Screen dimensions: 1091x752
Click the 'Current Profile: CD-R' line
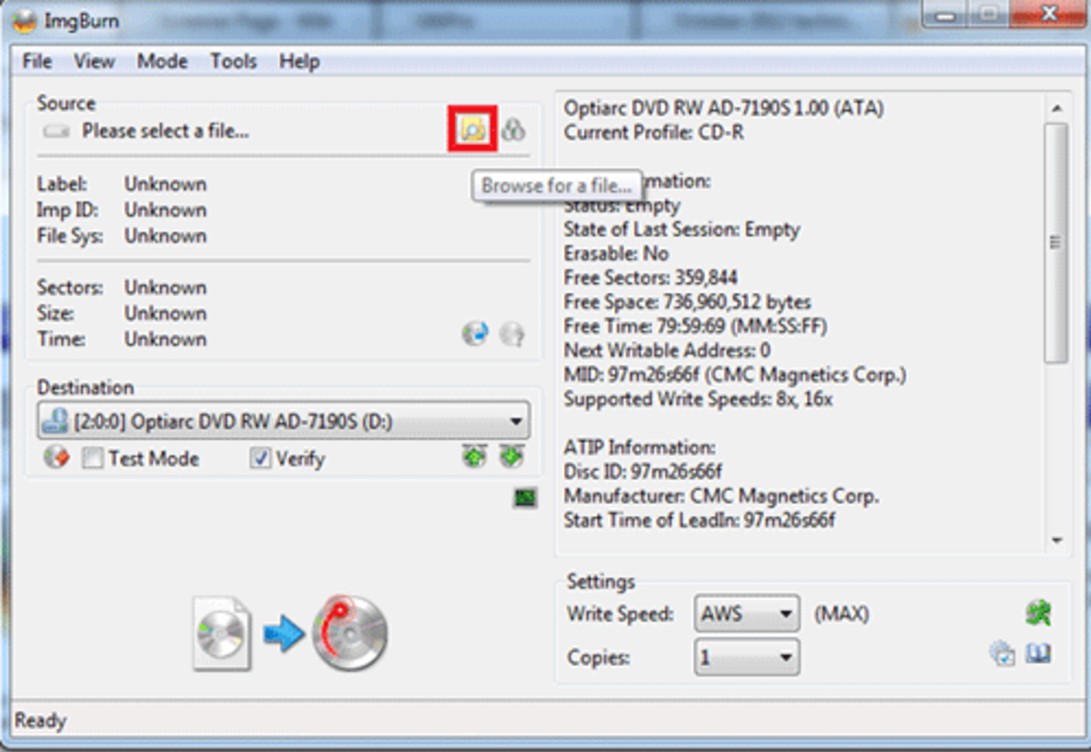[653, 132]
